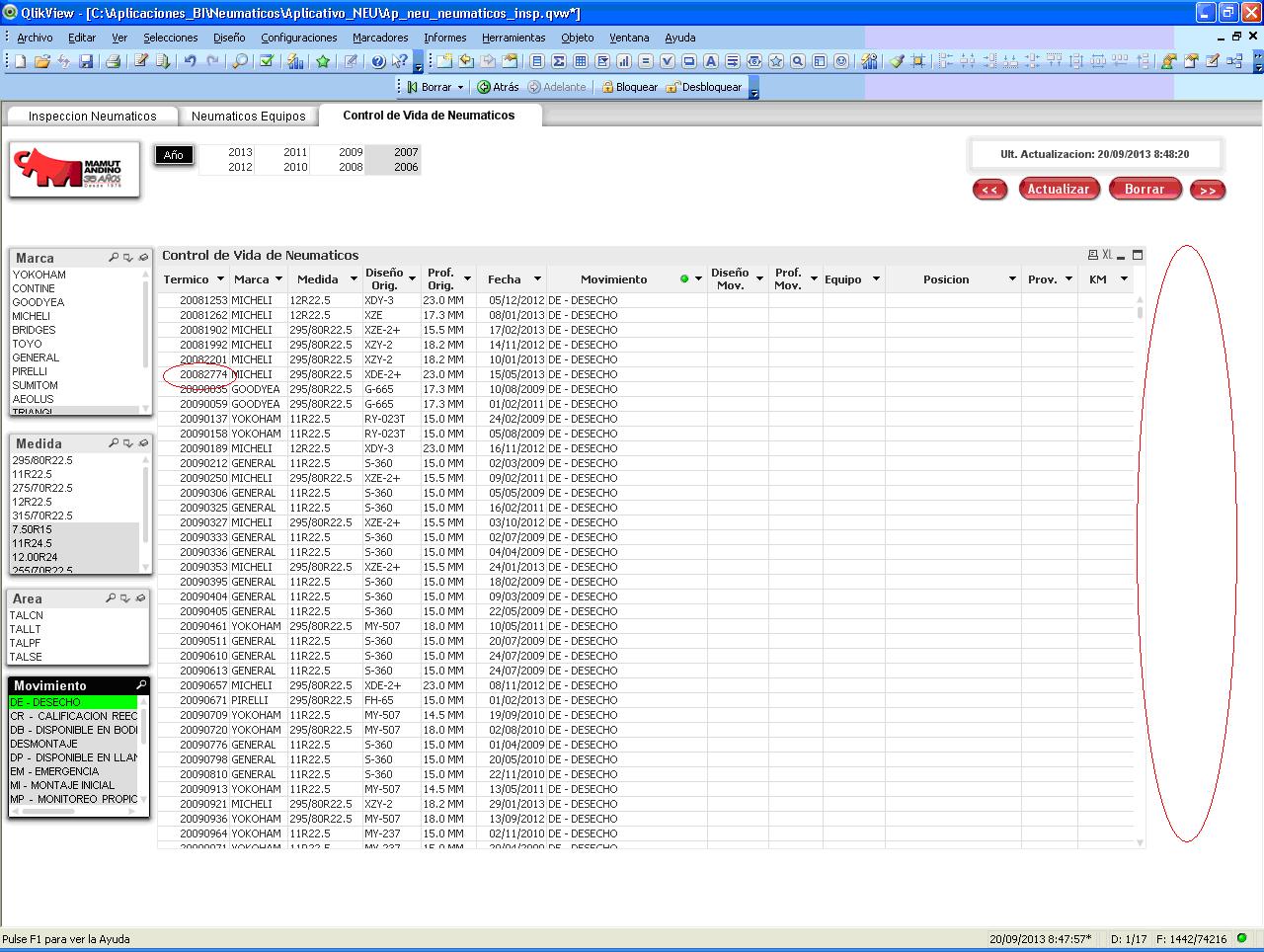The image size is (1264, 952).
Task: Click the Reload script toolbar icon
Action: click(x=163, y=61)
